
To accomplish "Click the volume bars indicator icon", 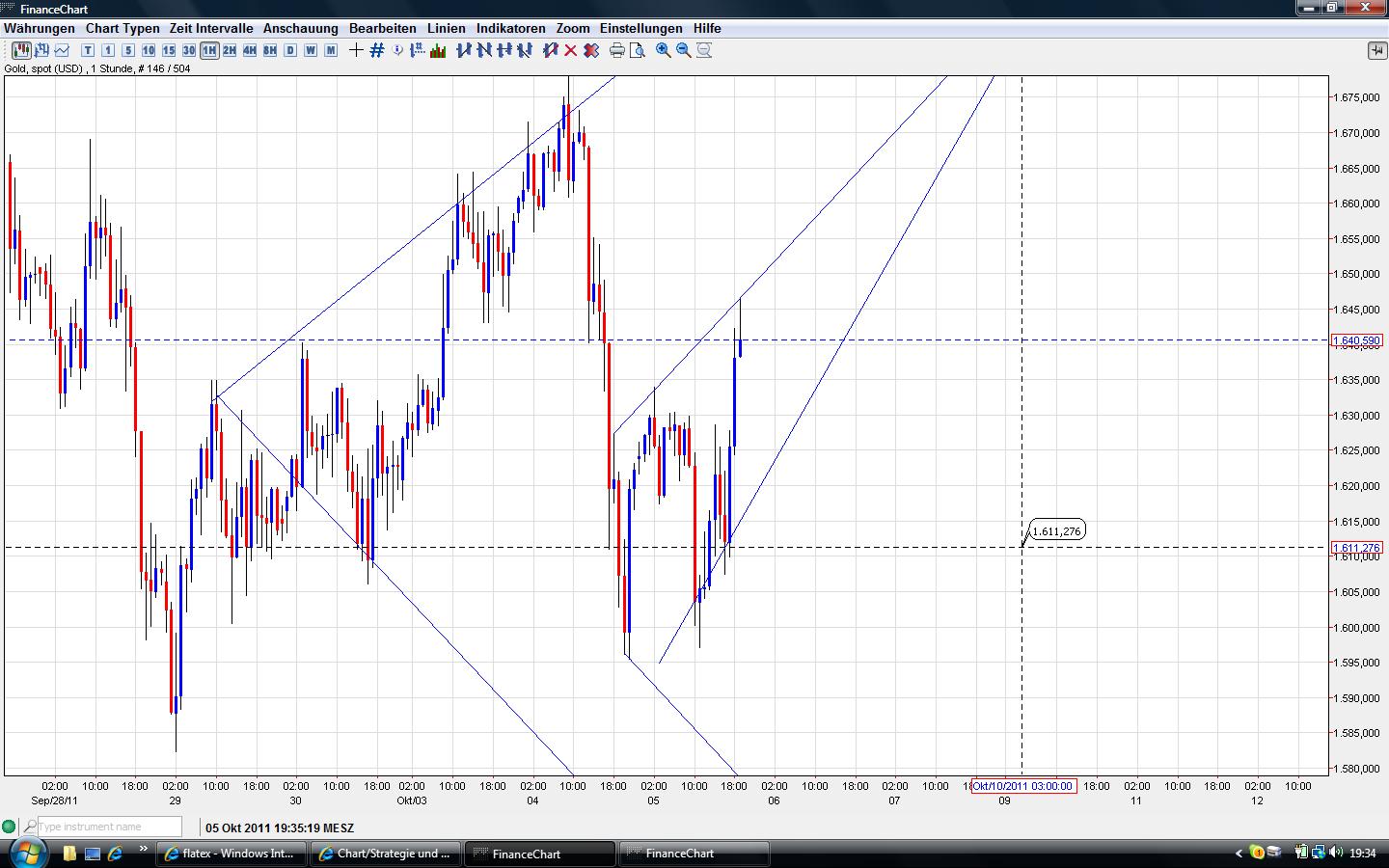I will pos(438,50).
